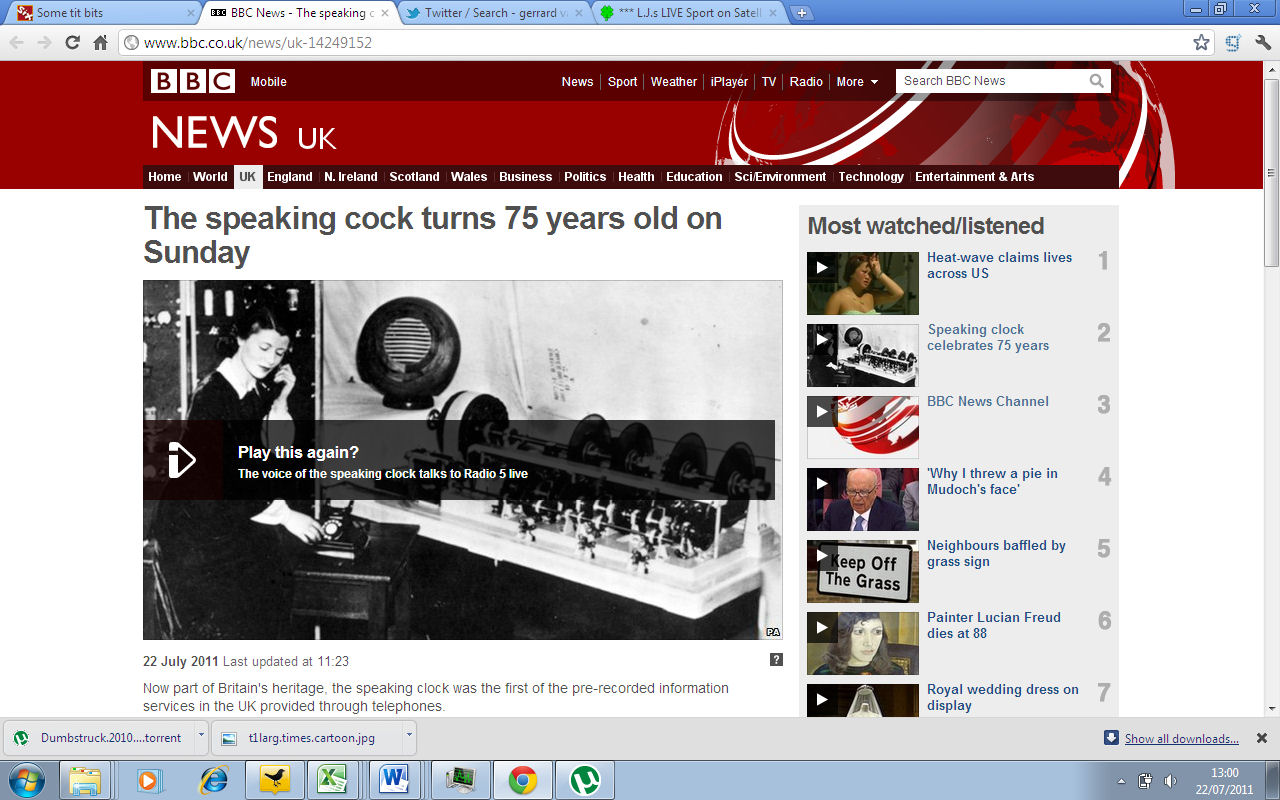1280x800 pixels.
Task: Expand the More dropdown in BBC header
Action: pyautogui.click(x=857, y=82)
